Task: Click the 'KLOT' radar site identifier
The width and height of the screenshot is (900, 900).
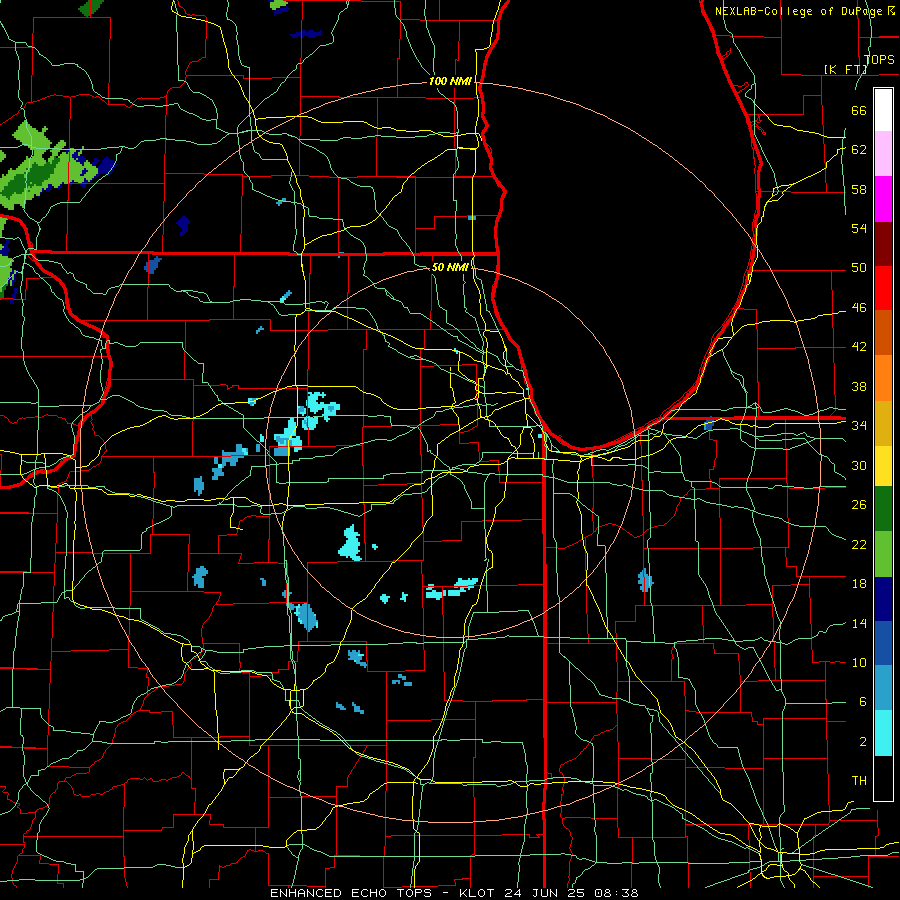Action: [x=479, y=893]
